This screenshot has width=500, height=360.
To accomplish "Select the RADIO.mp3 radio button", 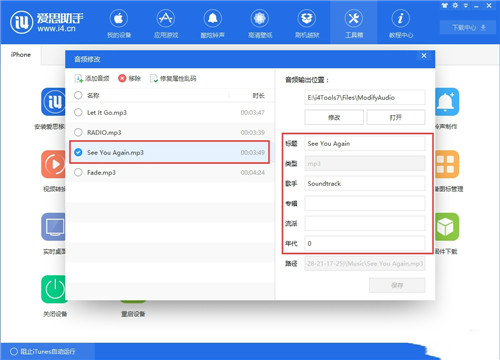I will click(78, 132).
